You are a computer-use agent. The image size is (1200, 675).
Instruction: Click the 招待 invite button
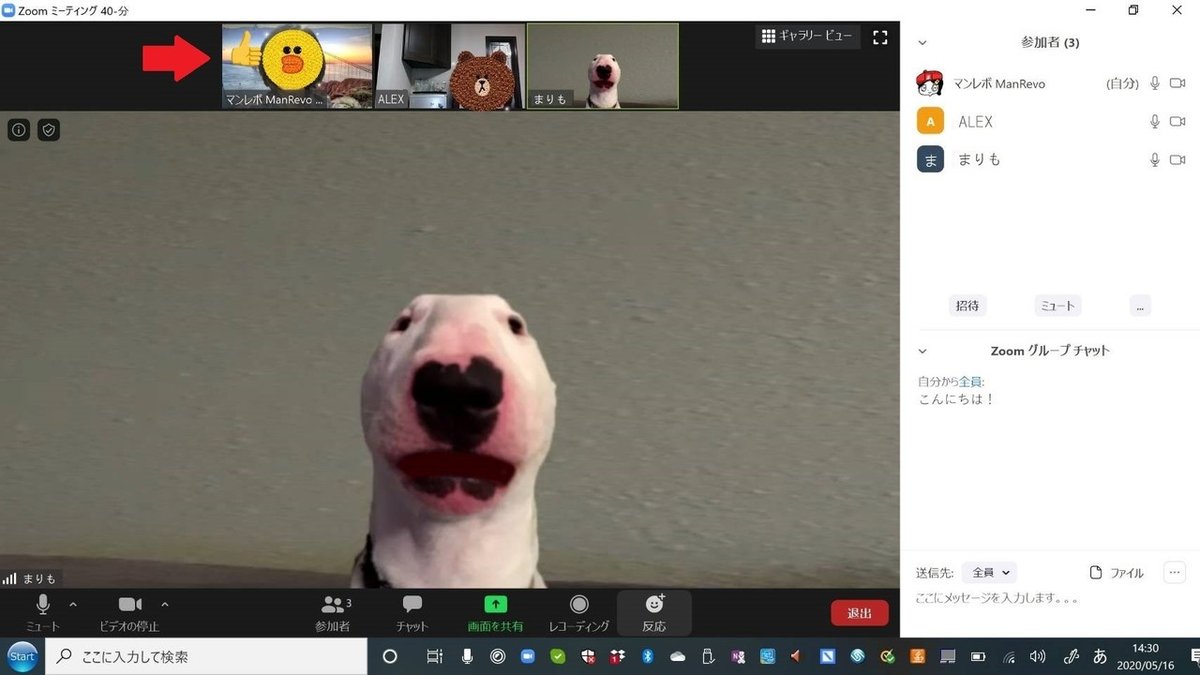[967, 306]
